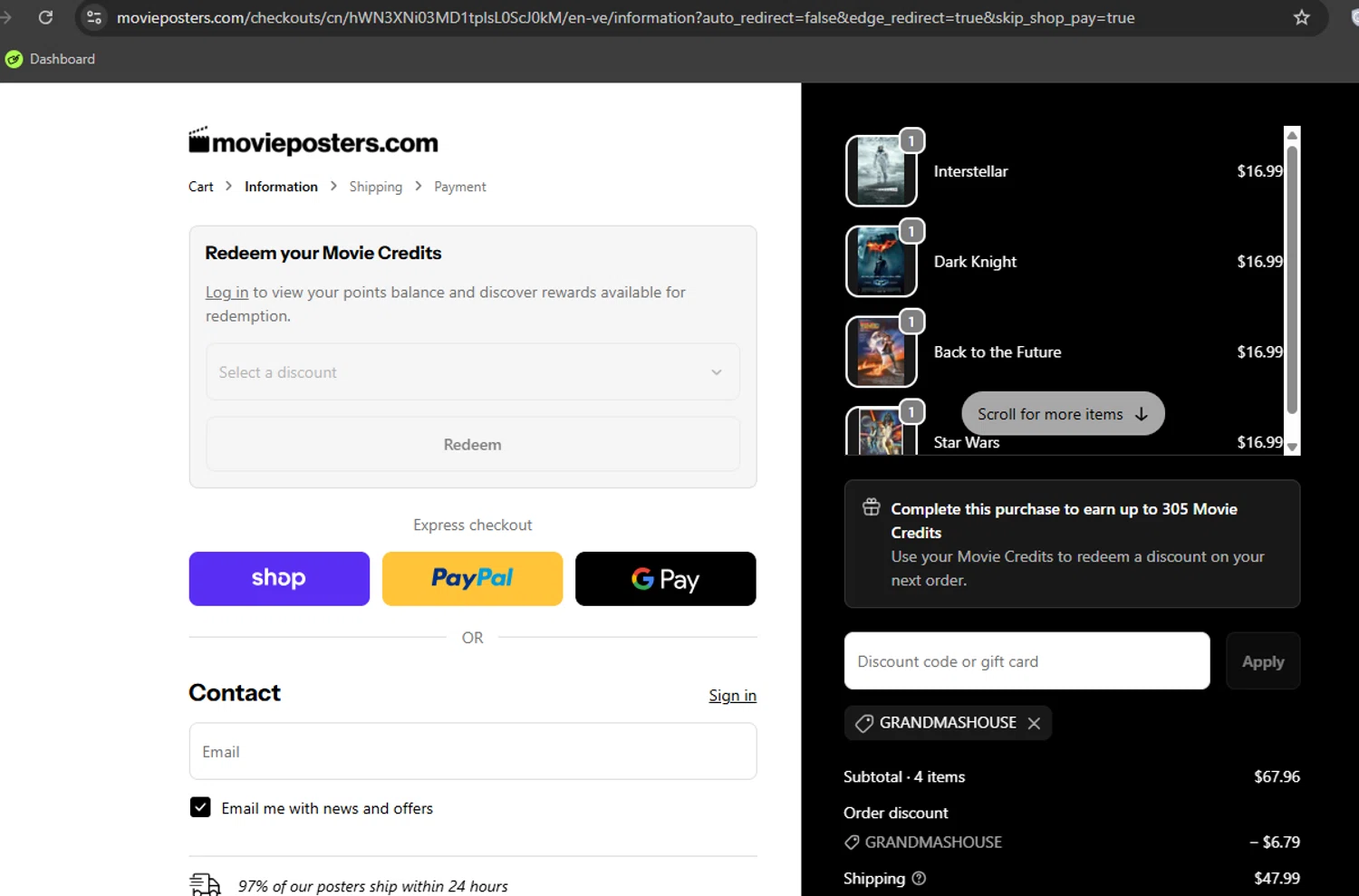Click the order items scroll up arrow

1293,135
